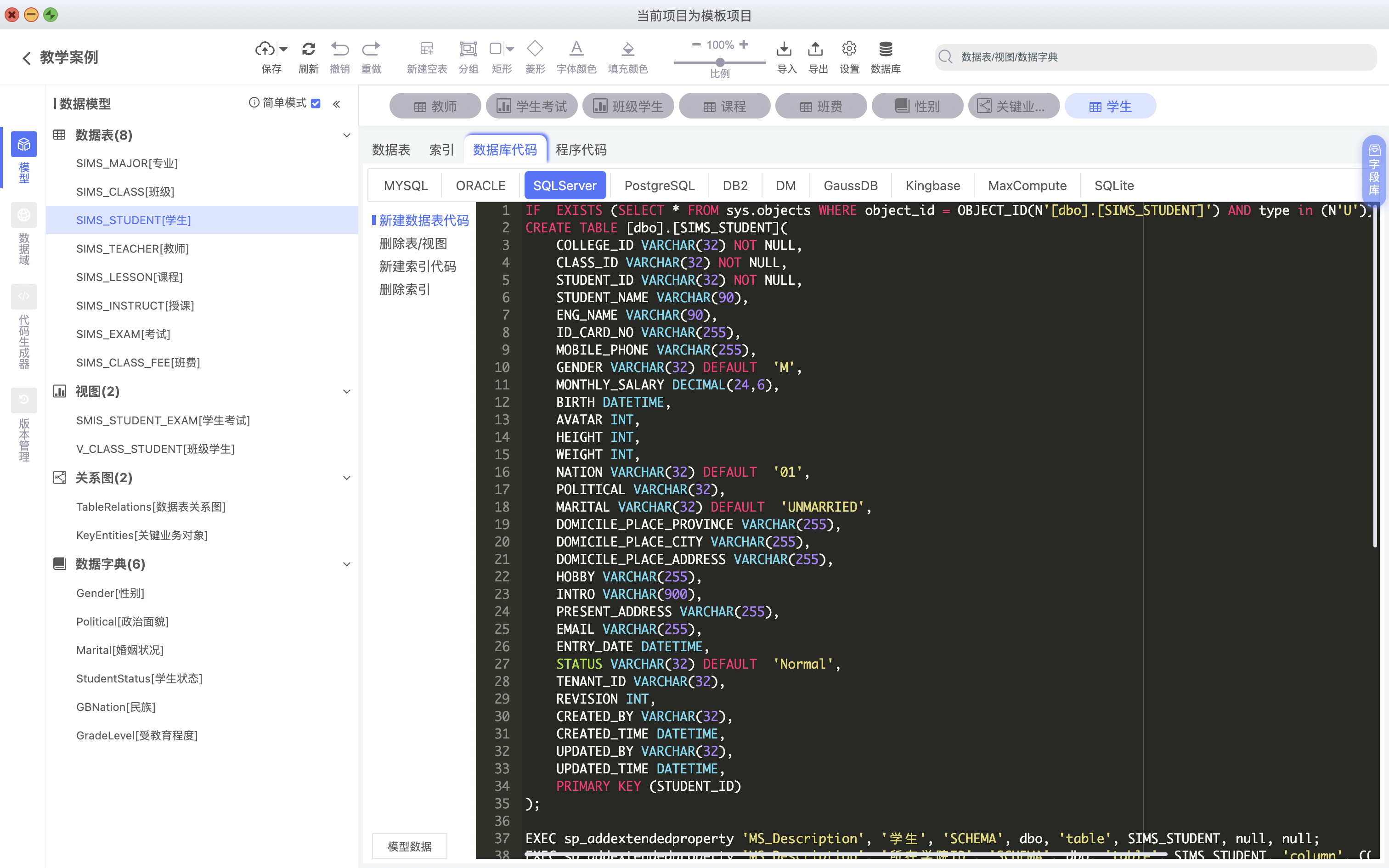Image resolution: width=1389 pixels, height=868 pixels.
Task: Click the Save cloud icon
Action: tap(265, 50)
